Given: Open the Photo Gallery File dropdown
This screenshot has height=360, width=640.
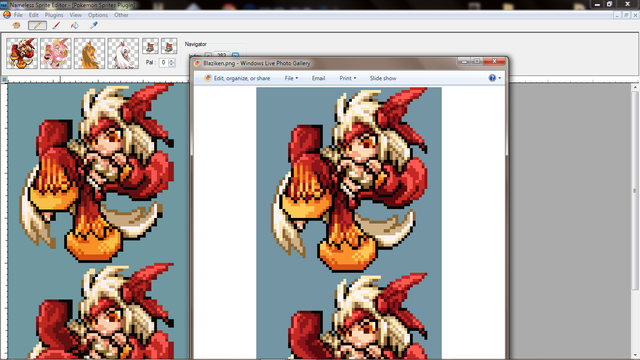Looking at the screenshot, I should 291,78.
